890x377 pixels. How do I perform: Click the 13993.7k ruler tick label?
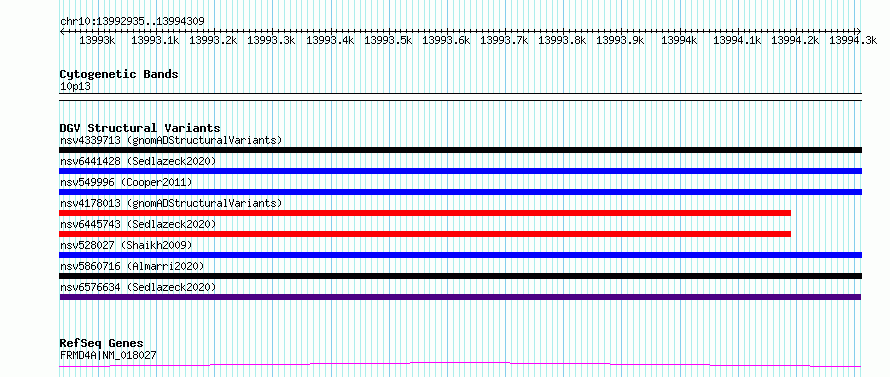pyautogui.click(x=505, y=40)
